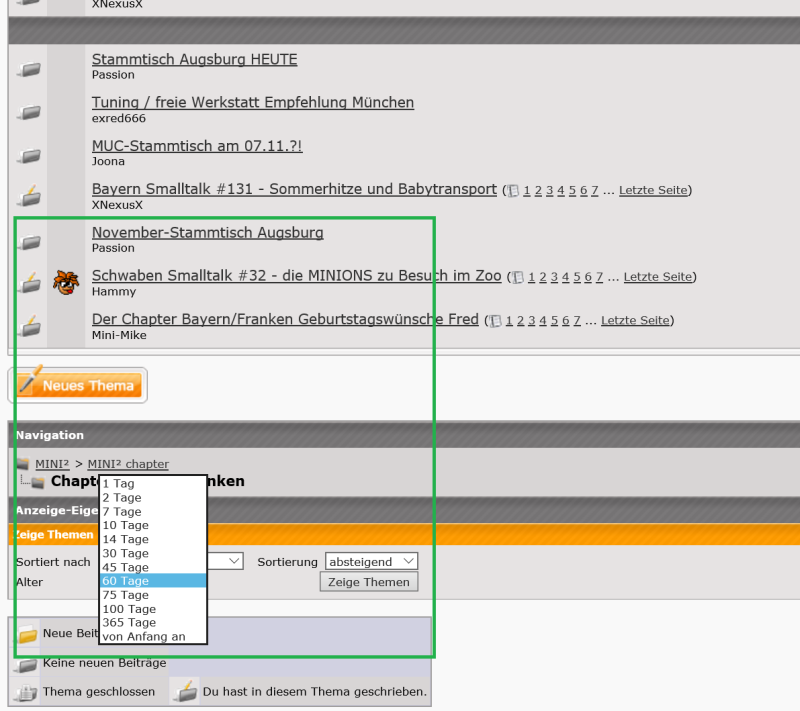
Task: Click folder icon beside Bayern Smalltalk #131
Action: (x=29, y=197)
